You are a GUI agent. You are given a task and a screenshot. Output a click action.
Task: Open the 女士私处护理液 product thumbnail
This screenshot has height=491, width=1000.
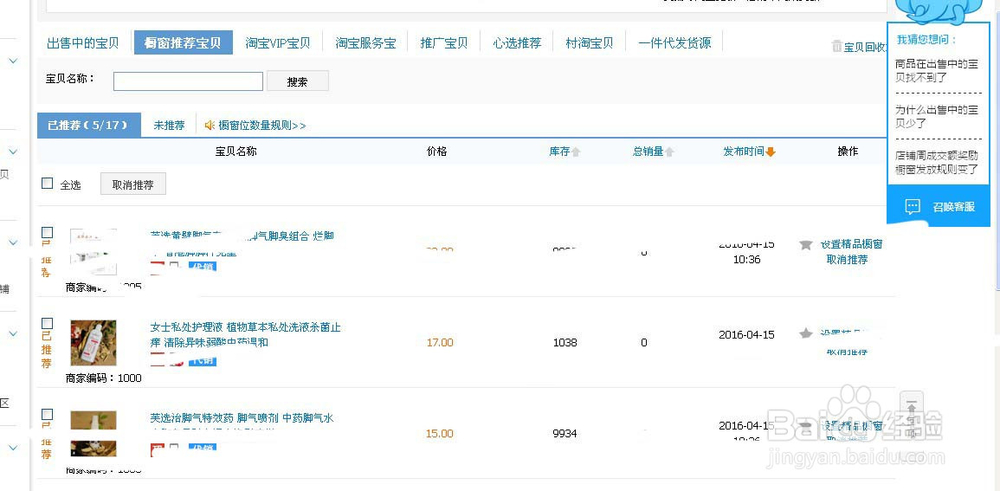pyautogui.click(x=93, y=343)
